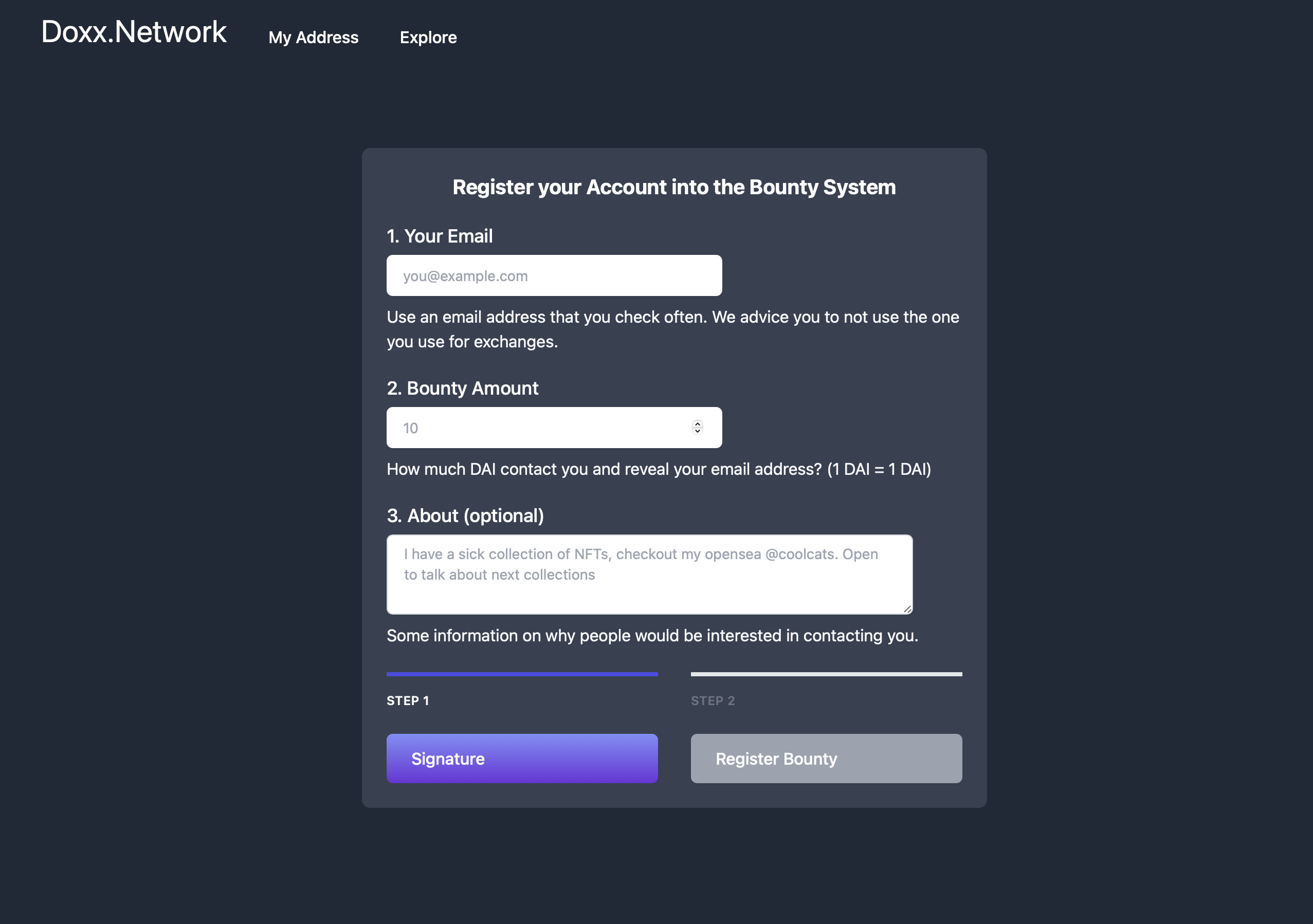Click the Signature button

click(522, 759)
